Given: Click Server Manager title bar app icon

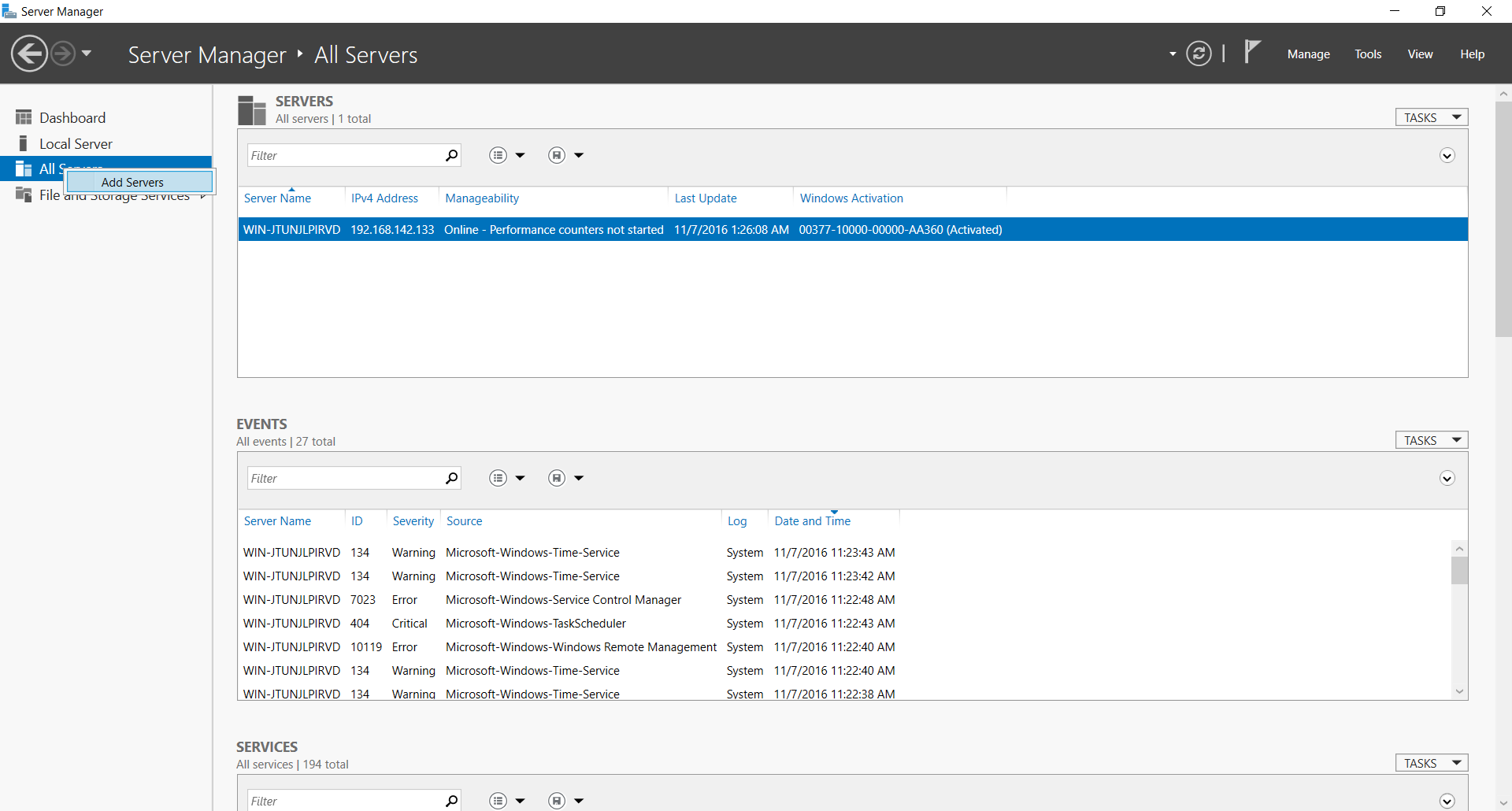Looking at the screenshot, I should tap(9, 11).
